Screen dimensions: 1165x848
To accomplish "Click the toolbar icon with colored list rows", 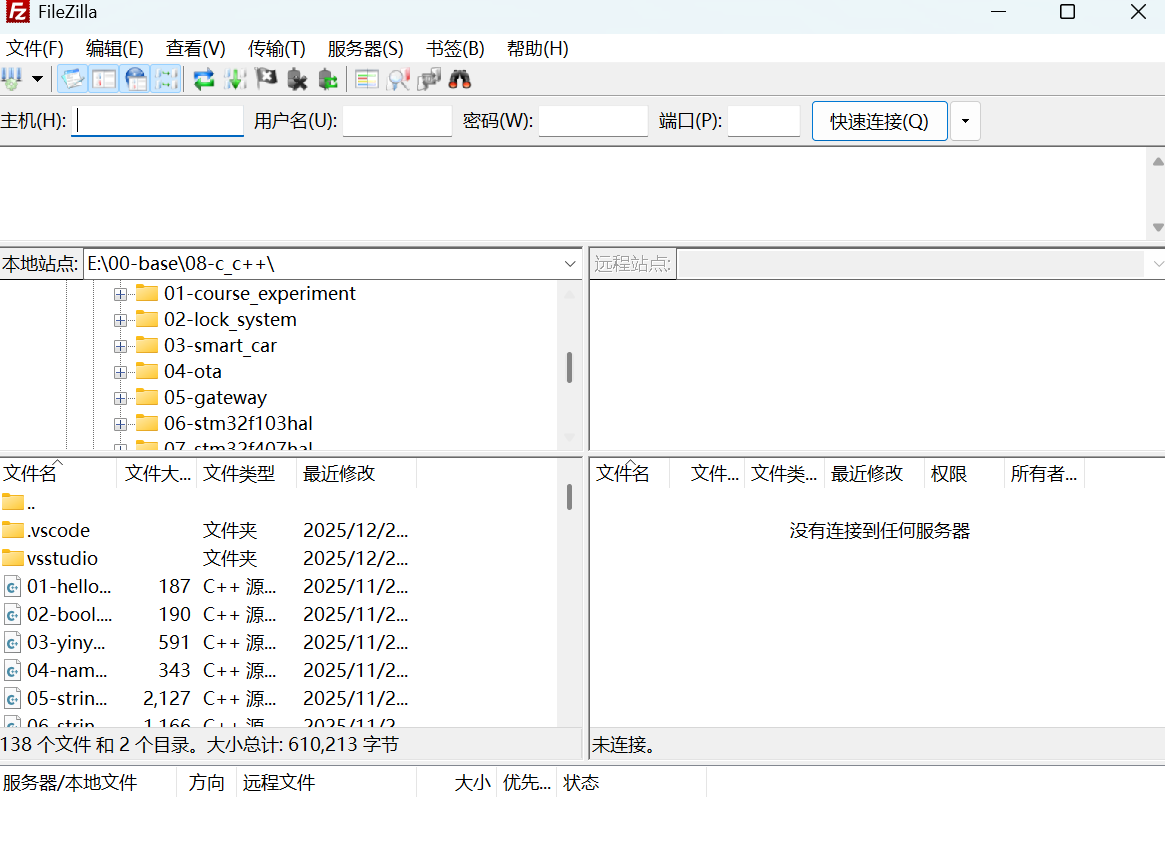I will [x=366, y=79].
